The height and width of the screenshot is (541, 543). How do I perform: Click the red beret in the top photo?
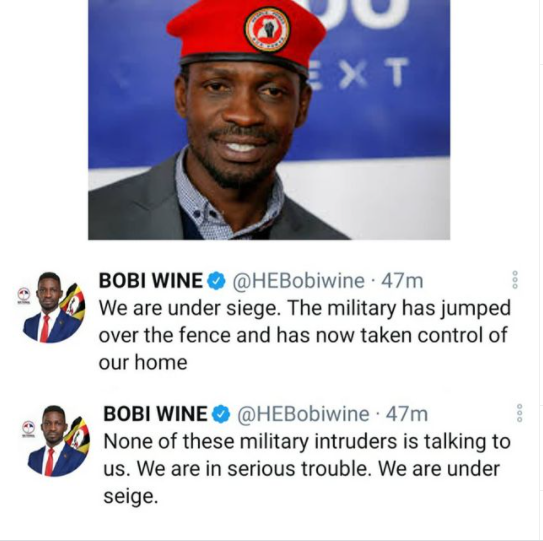coord(247,35)
